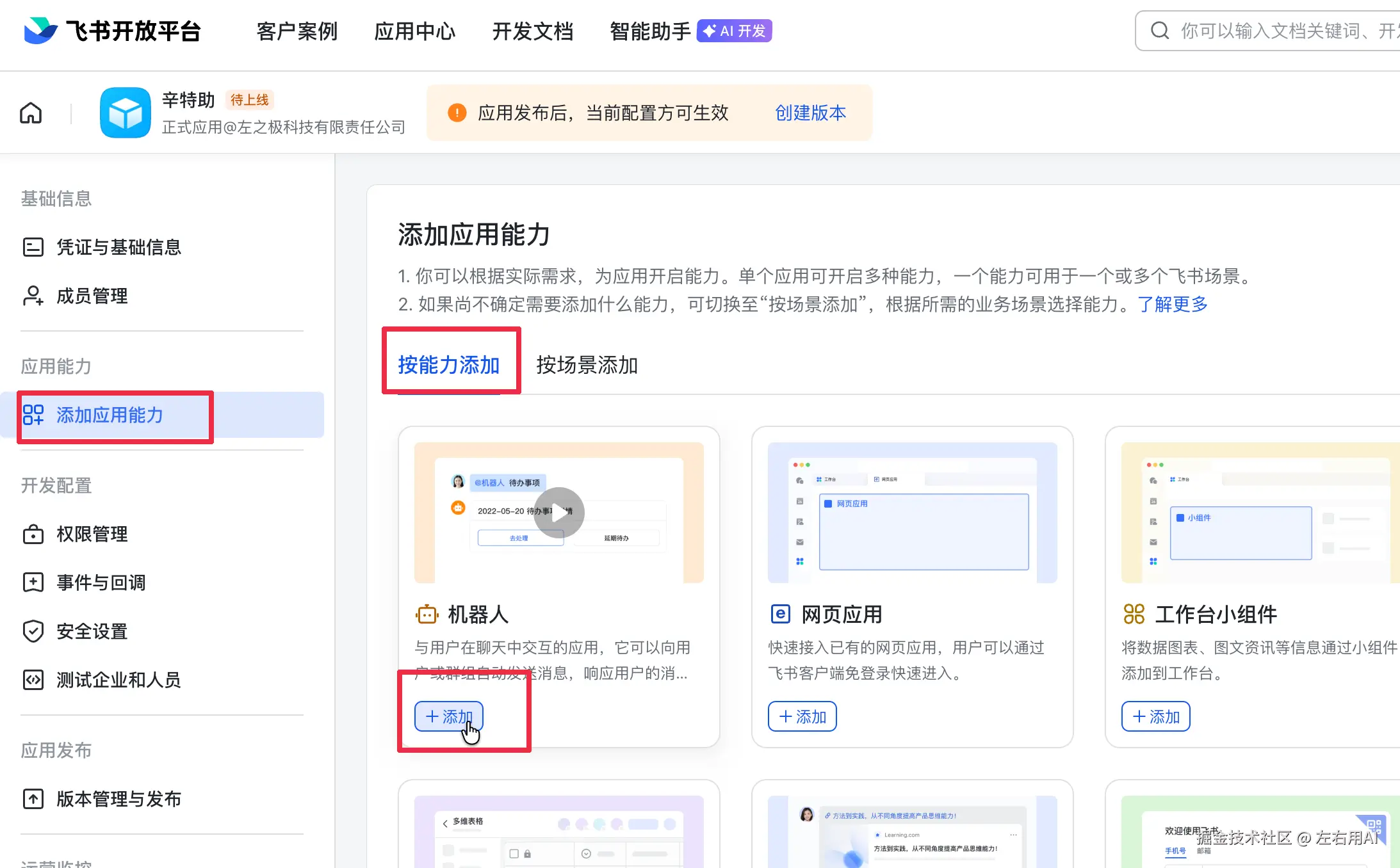Open 安全设置 in the sidebar
Screen dimensions: 1400x868
[x=92, y=631]
